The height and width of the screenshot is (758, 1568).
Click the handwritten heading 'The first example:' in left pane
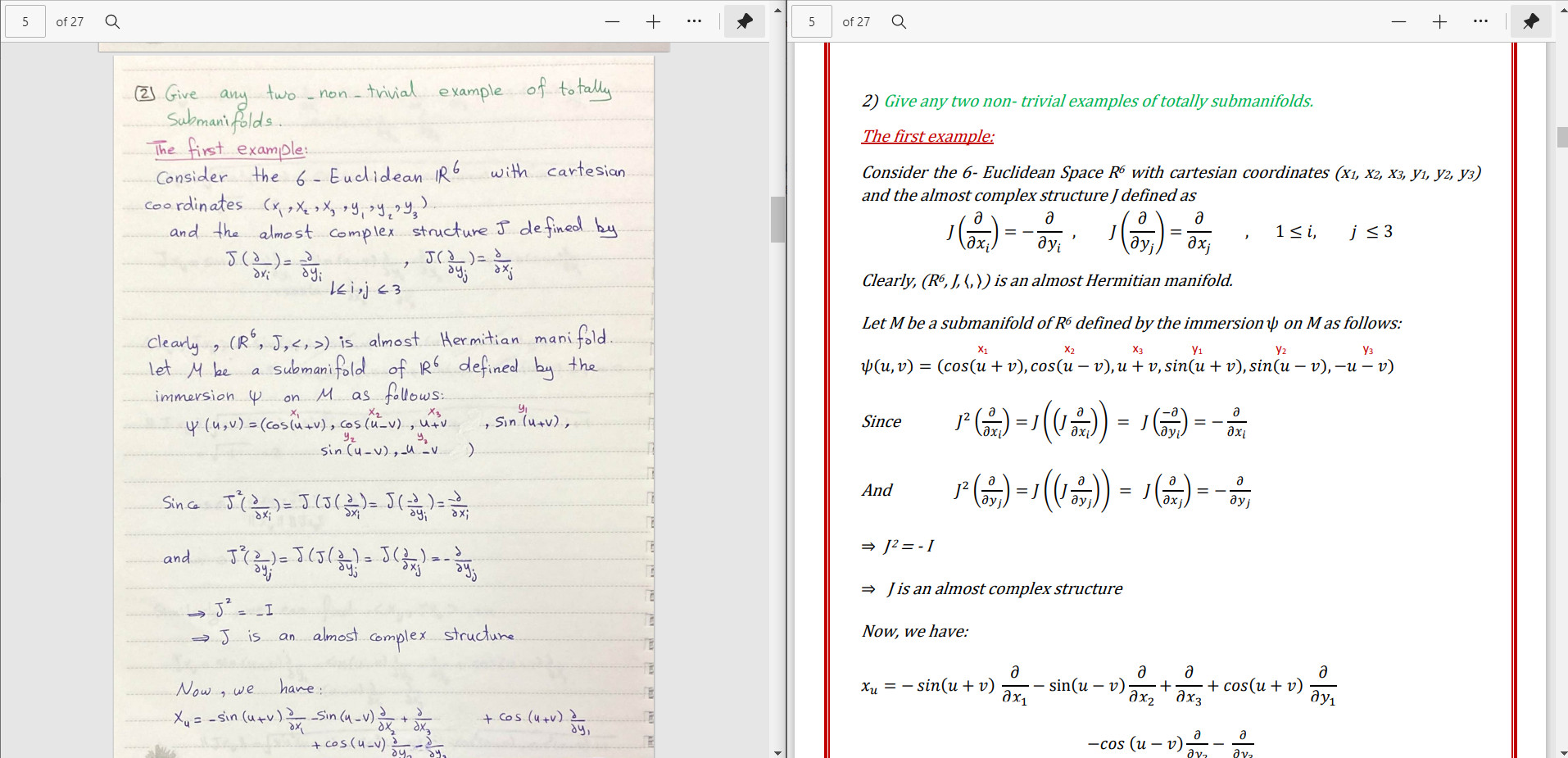pos(229,149)
